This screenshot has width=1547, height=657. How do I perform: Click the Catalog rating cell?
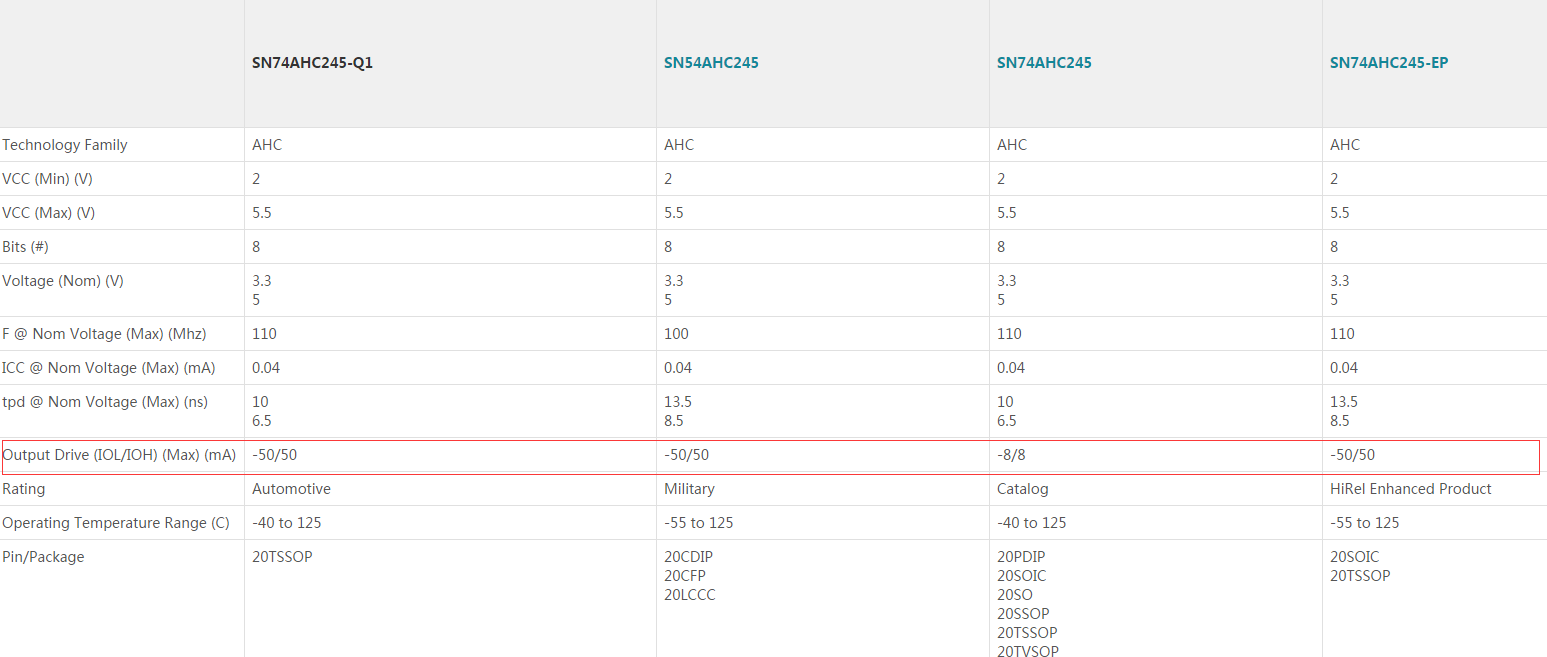tap(1023, 489)
